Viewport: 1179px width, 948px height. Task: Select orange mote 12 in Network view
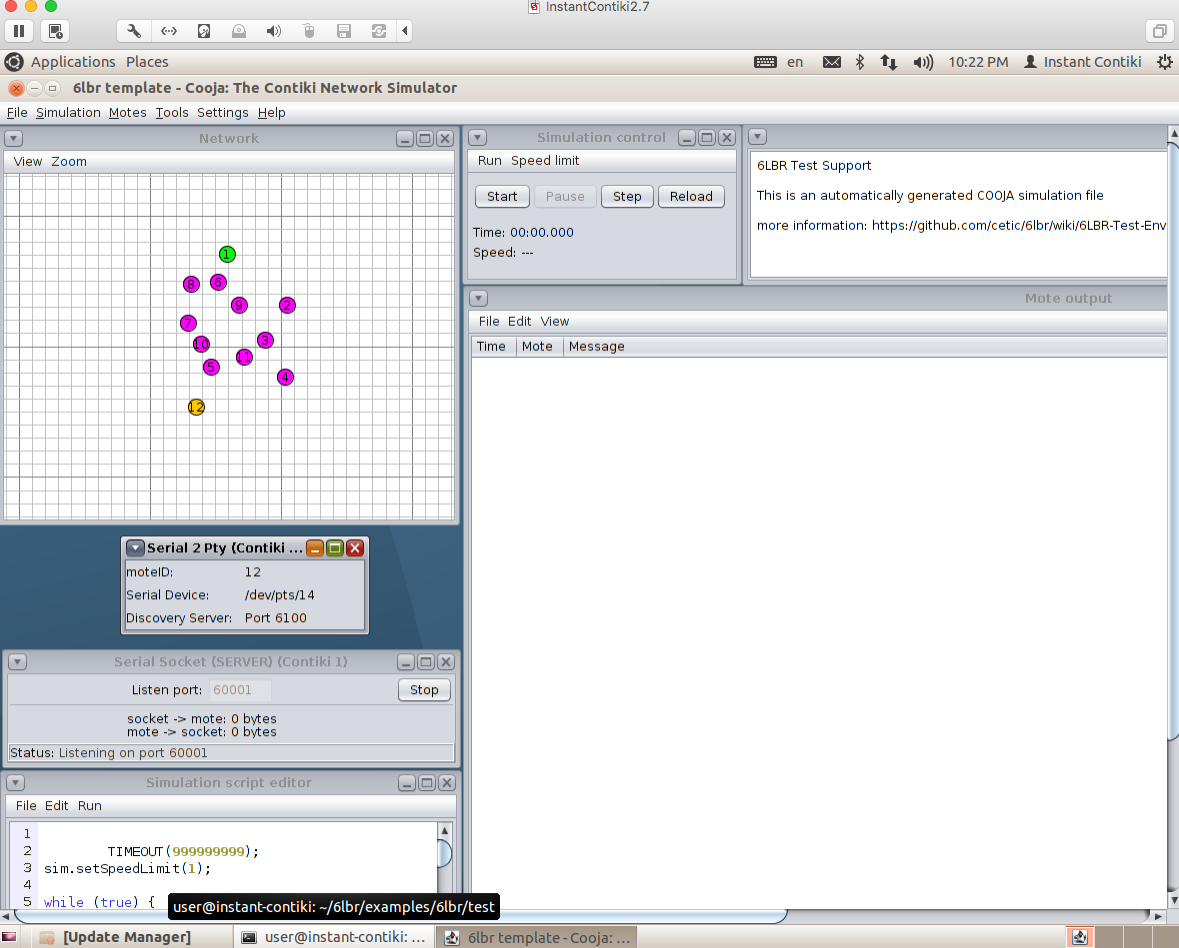pos(196,407)
